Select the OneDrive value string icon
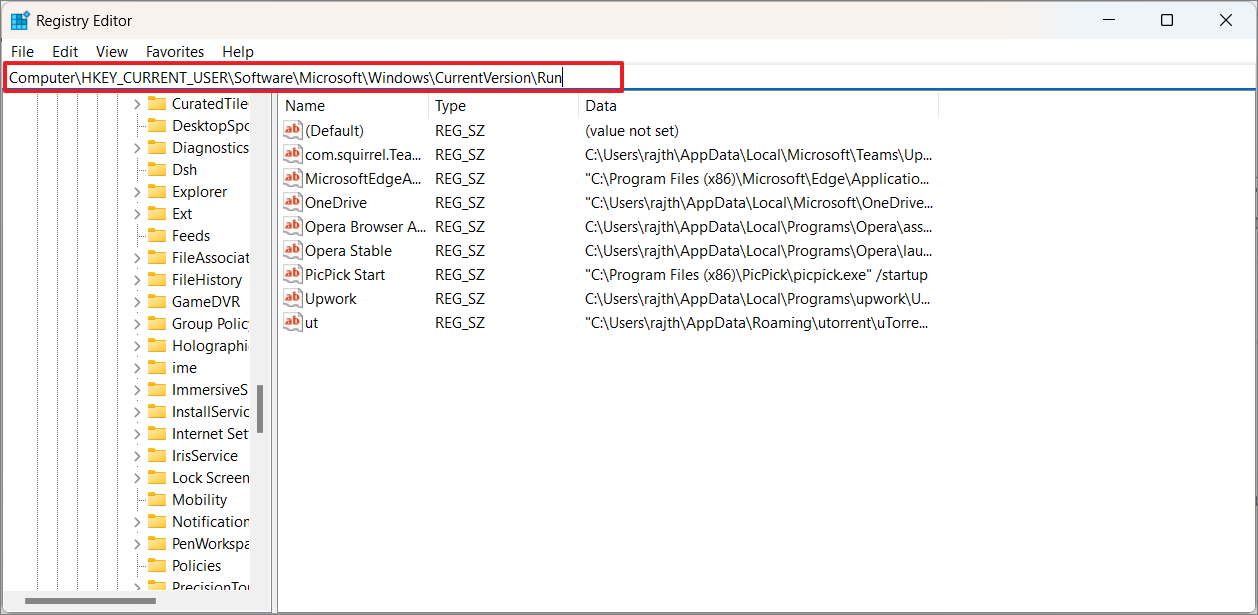The image size is (1258, 615). point(292,202)
